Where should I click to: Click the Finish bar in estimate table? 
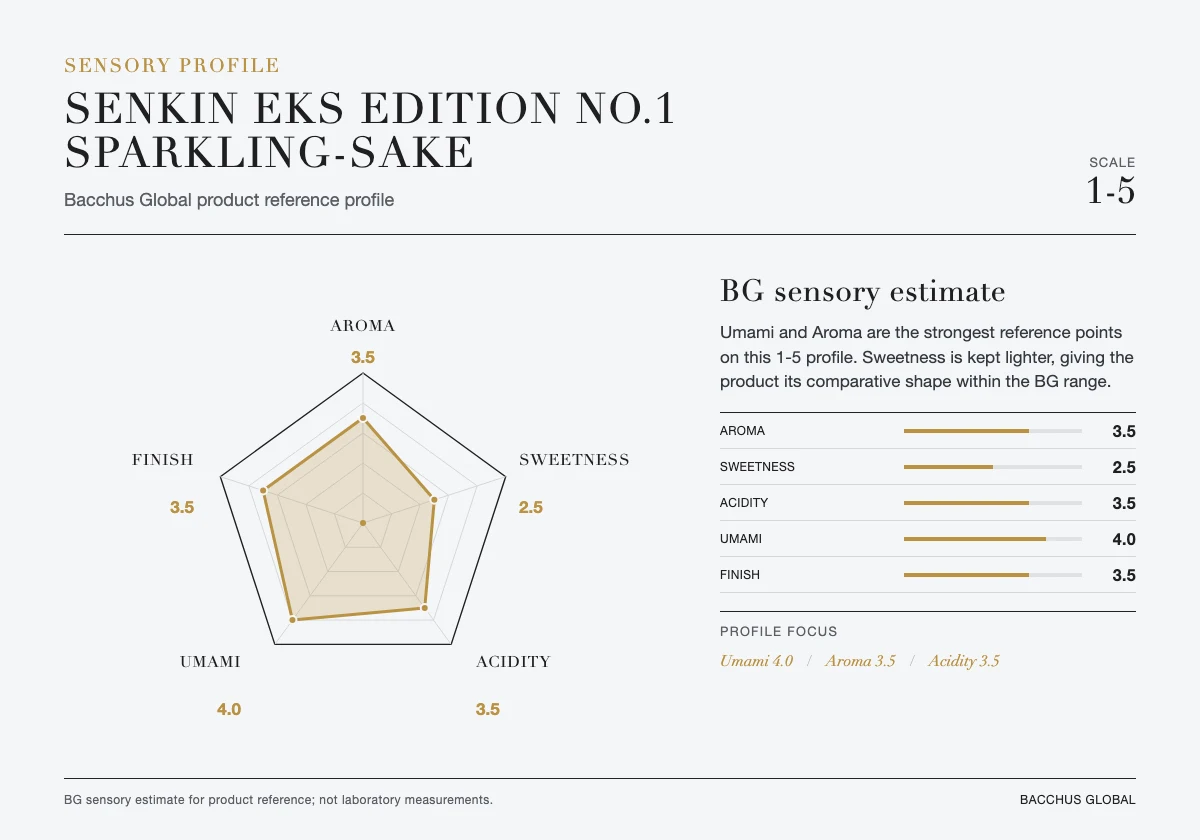[993, 575]
